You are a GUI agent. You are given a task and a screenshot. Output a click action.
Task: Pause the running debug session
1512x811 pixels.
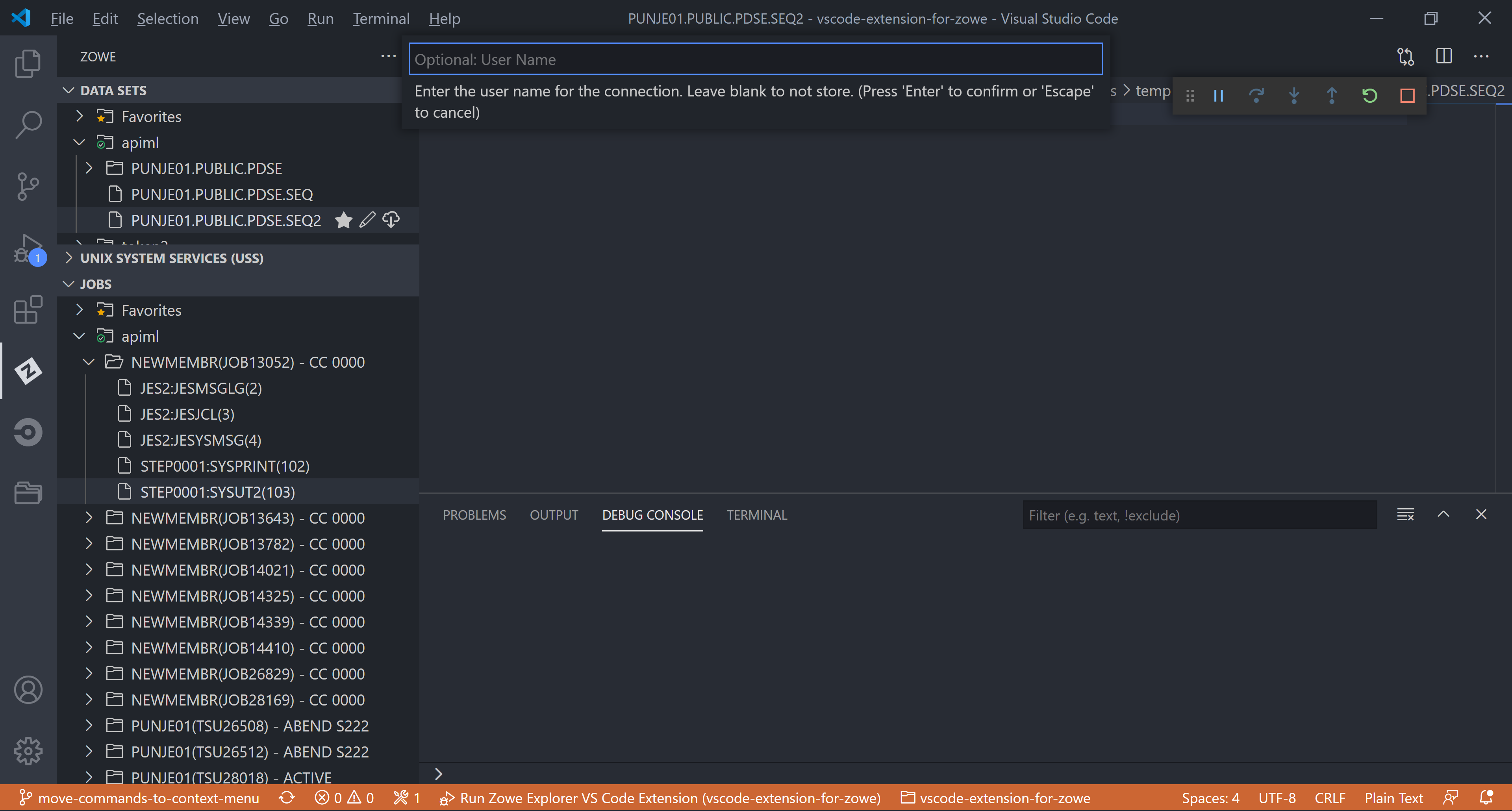pos(1218,95)
